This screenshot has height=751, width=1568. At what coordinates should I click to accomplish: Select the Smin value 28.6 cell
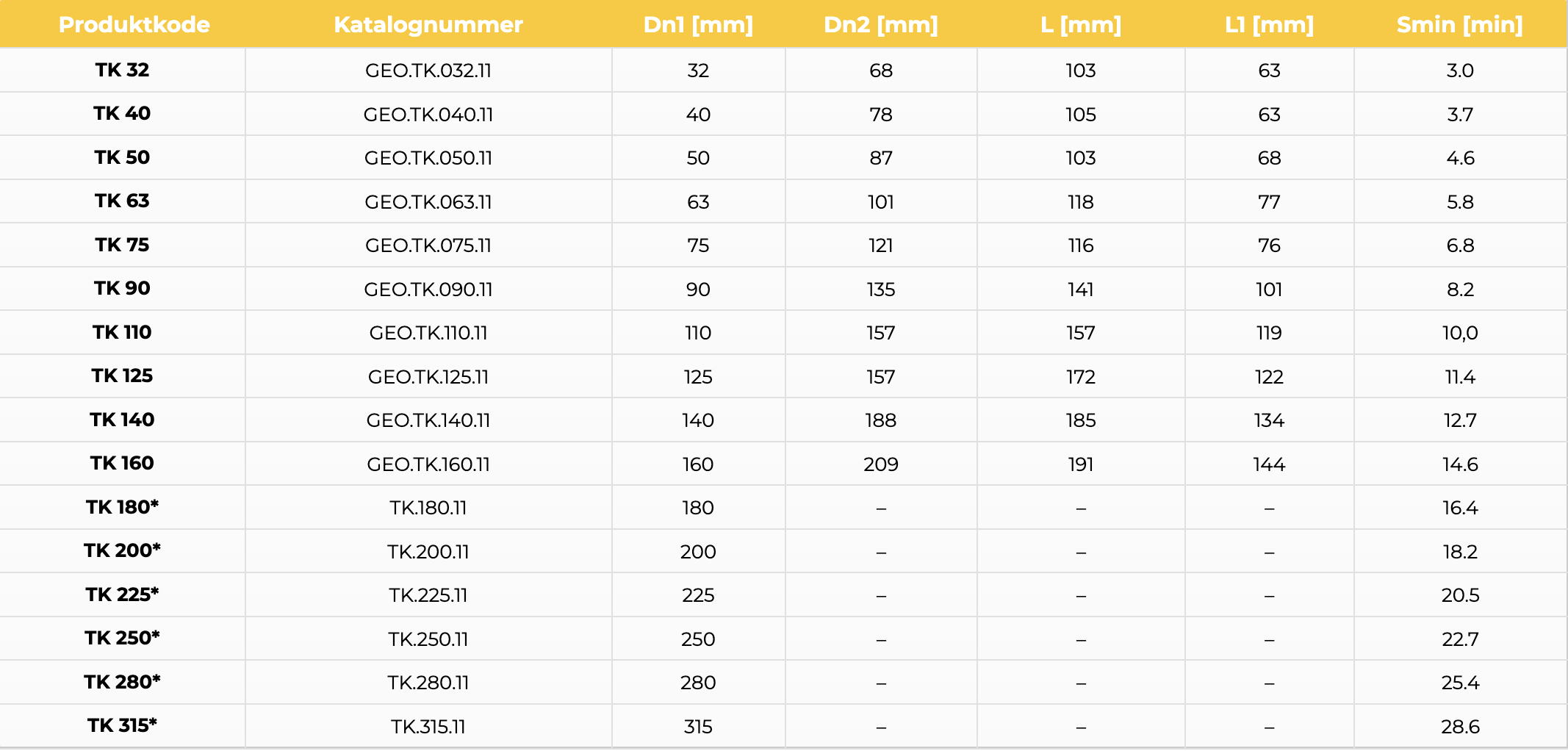coord(1460,727)
